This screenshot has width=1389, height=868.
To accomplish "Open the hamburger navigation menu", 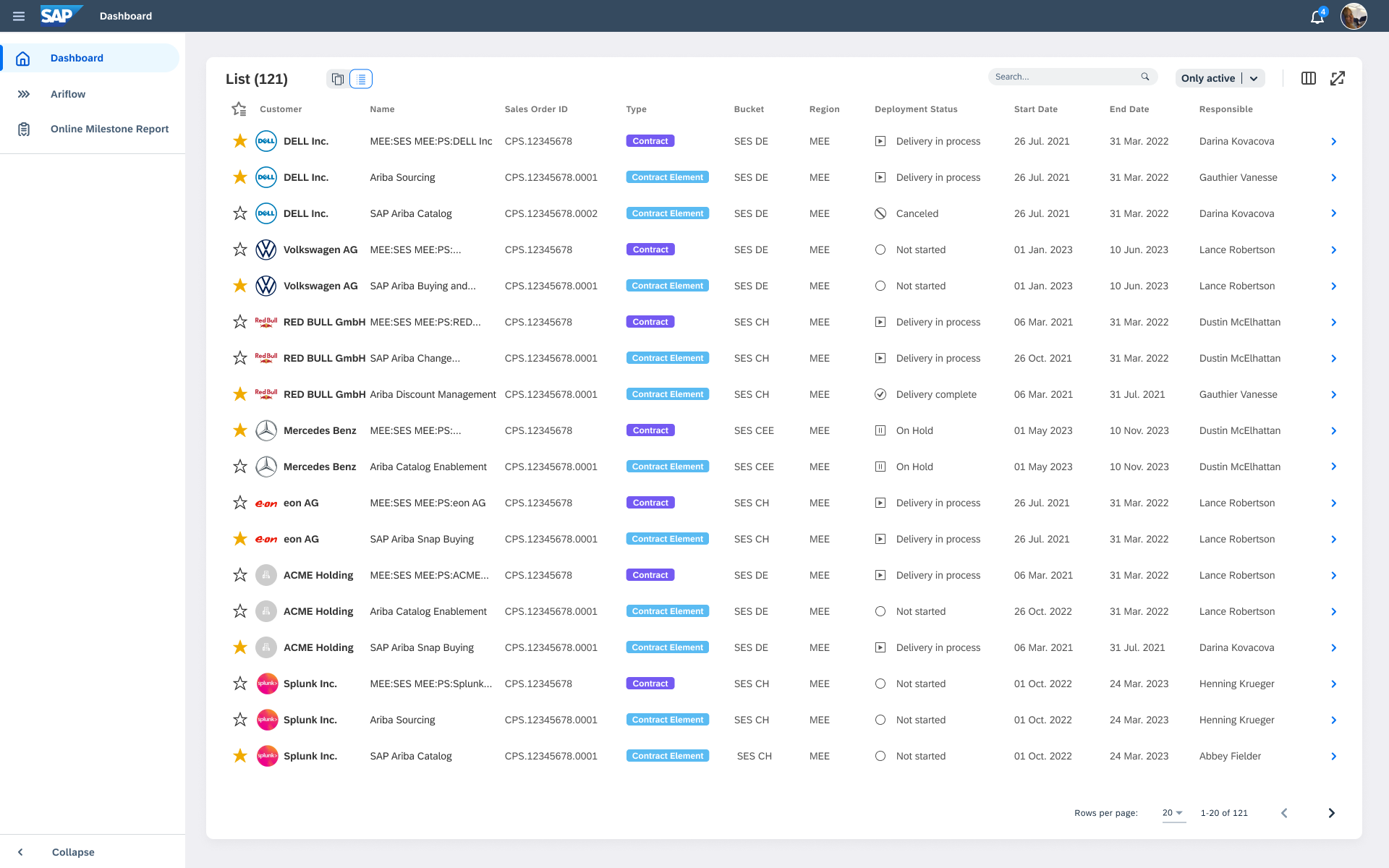I will click(x=19, y=16).
